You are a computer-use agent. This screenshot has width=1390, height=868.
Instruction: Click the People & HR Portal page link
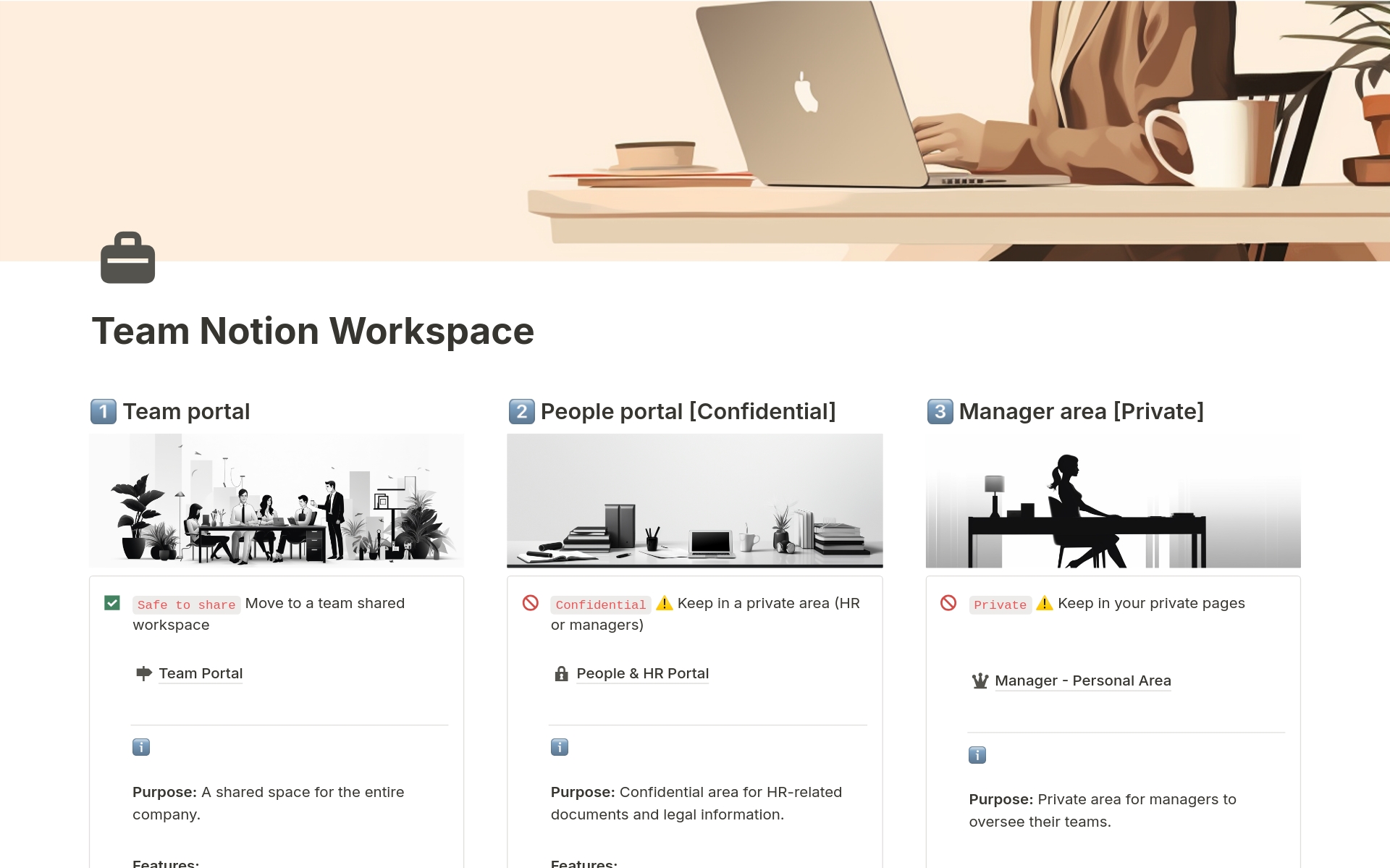[641, 672]
